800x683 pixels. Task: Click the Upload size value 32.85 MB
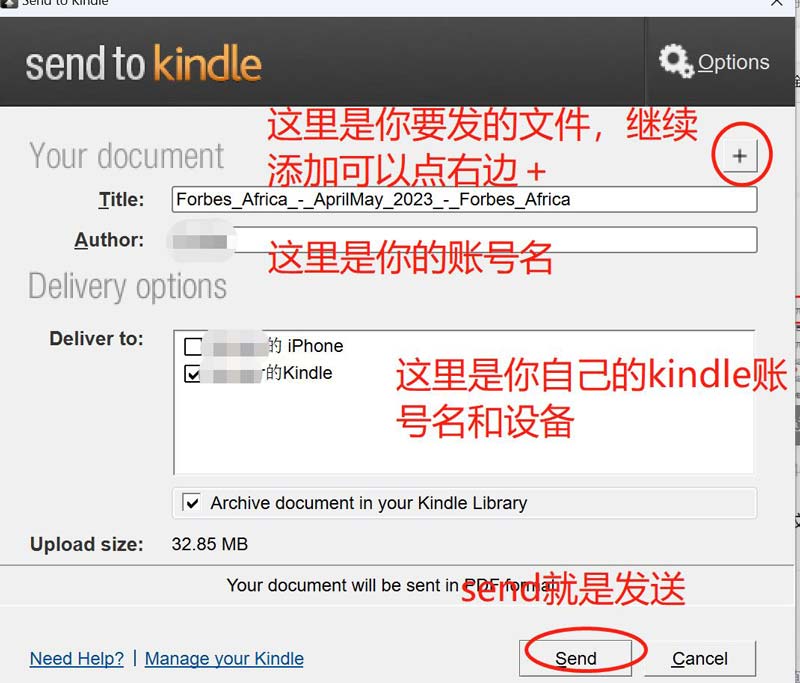(x=210, y=544)
